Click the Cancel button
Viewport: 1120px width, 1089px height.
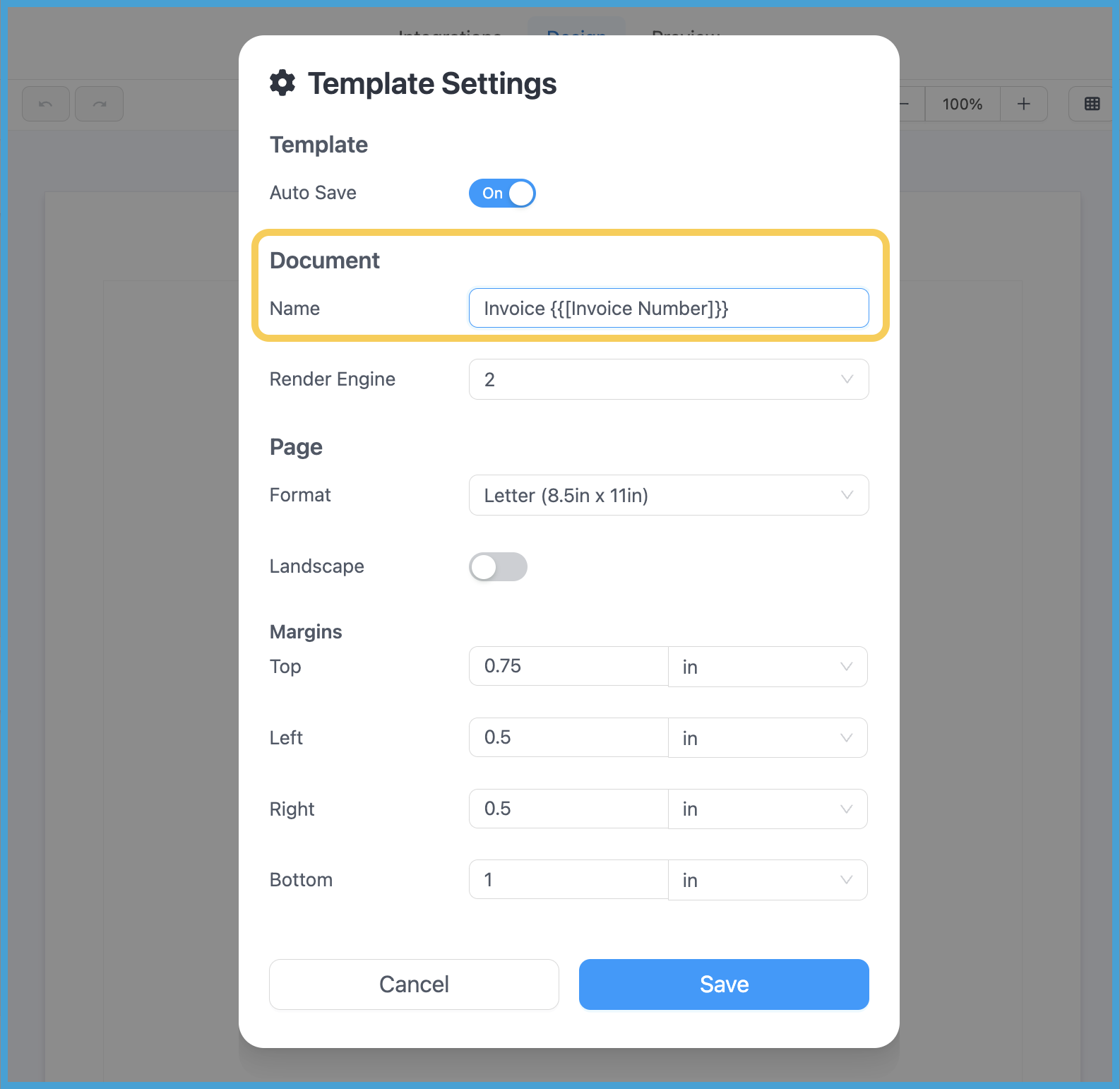pos(414,984)
